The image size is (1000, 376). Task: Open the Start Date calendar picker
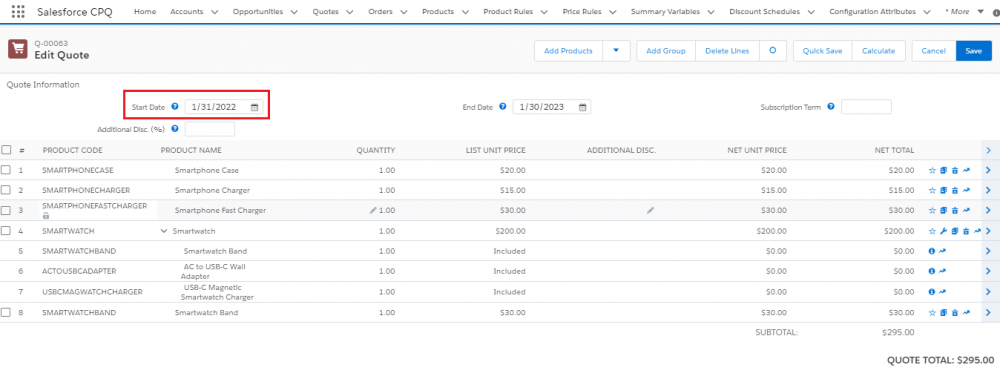pos(254,107)
